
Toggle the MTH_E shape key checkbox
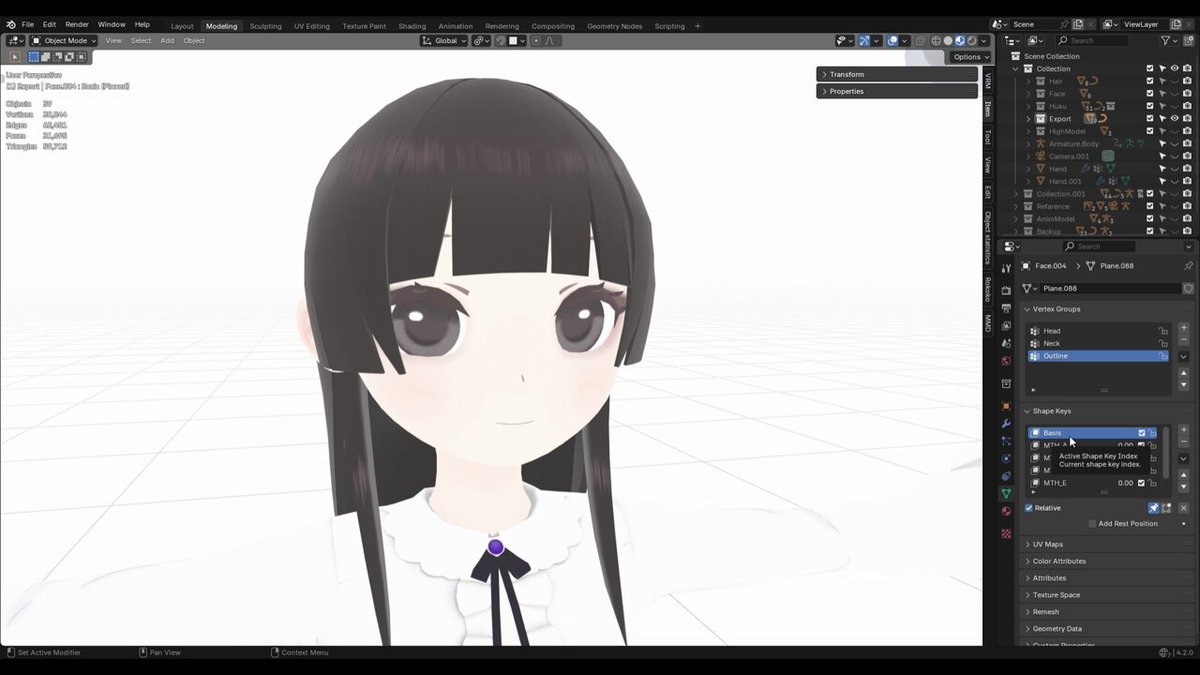1141,483
